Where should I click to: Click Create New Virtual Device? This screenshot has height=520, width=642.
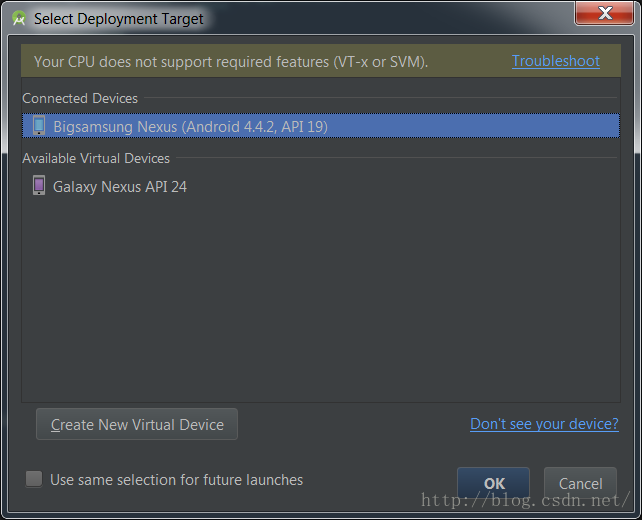click(137, 424)
